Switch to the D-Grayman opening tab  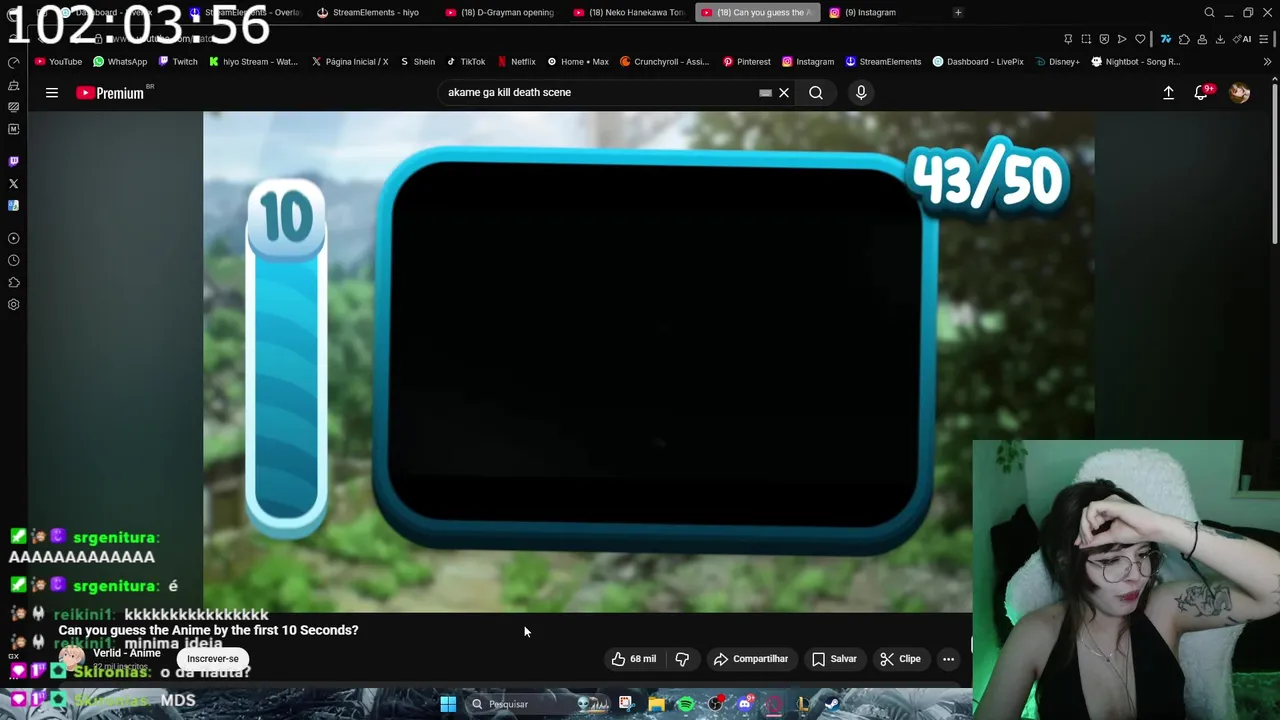tap(500, 12)
